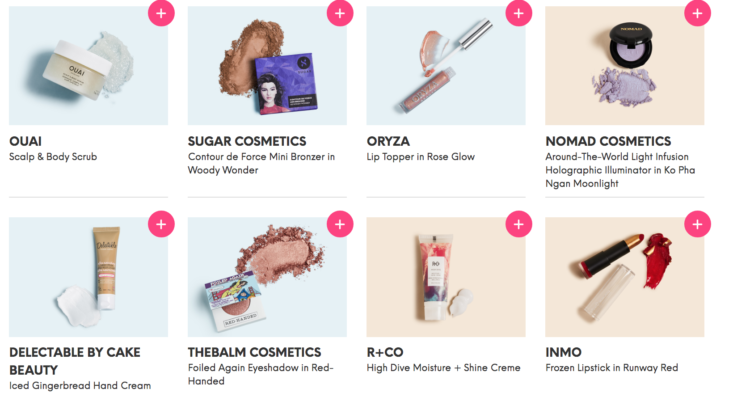The height and width of the screenshot is (397, 733).
Task: Add the Sugar Cosmetics bronzer via plus icon
Action: (340, 13)
